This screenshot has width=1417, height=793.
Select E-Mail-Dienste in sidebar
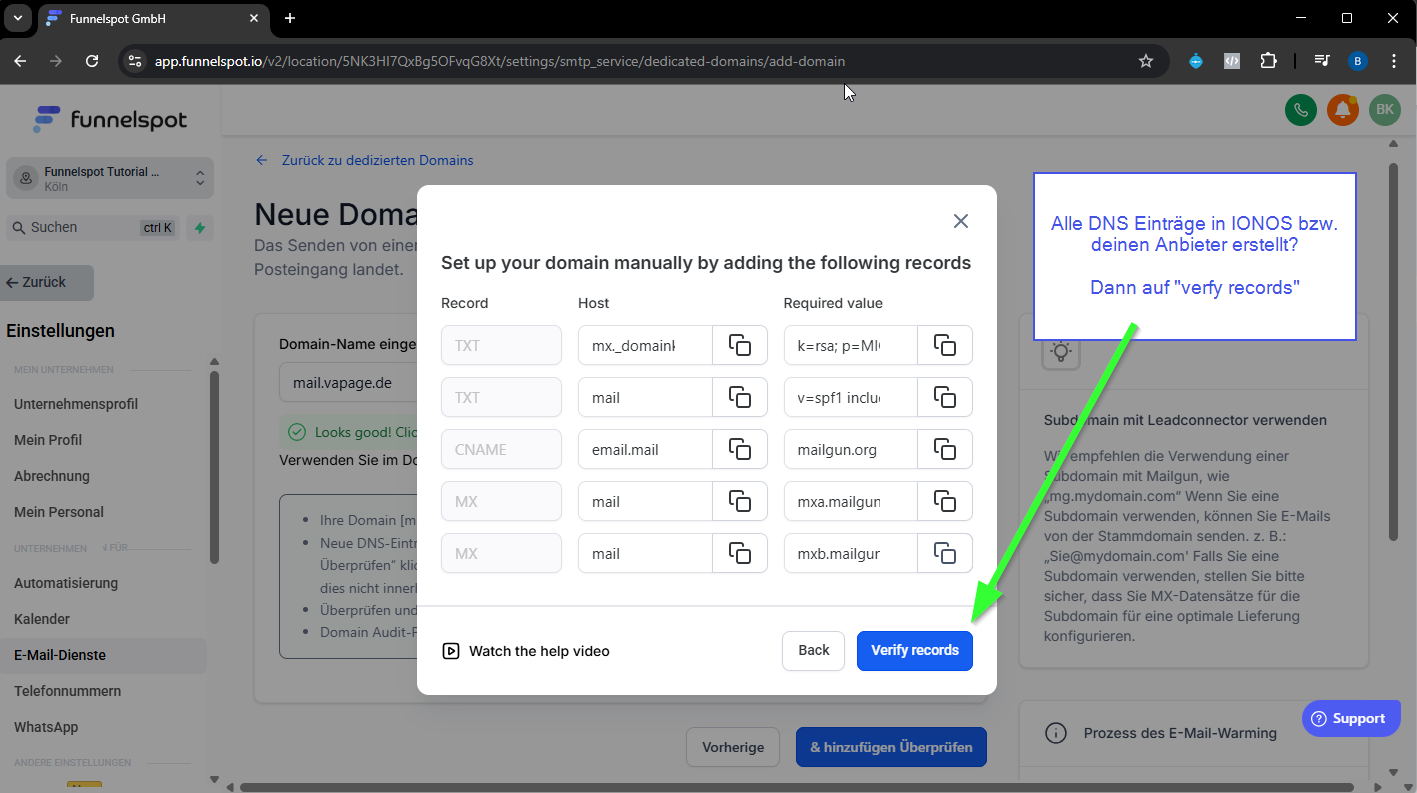pos(103,655)
